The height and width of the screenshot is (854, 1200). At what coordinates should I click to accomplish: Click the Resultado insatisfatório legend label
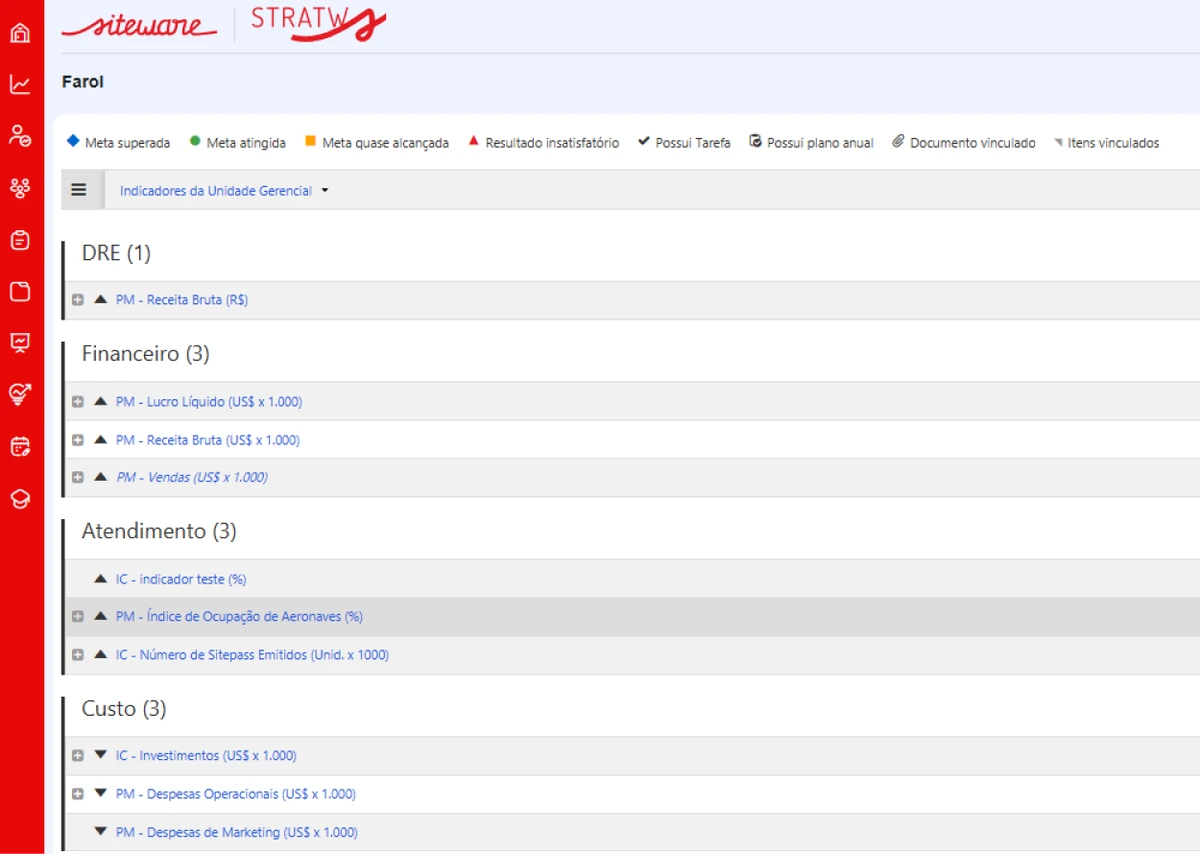pyautogui.click(x=552, y=143)
